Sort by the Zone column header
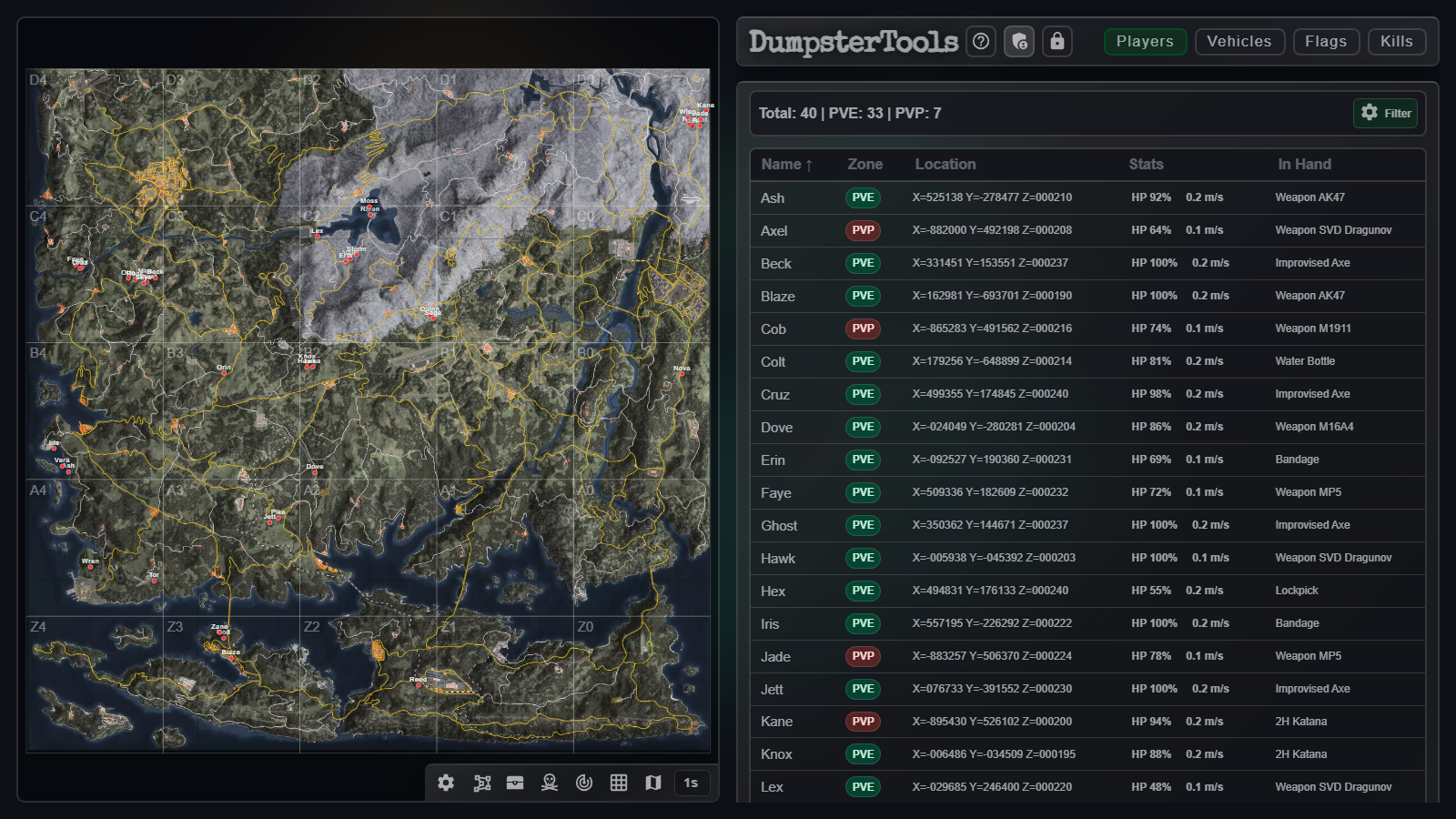This screenshot has width=1456, height=819. tap(864, 164)
